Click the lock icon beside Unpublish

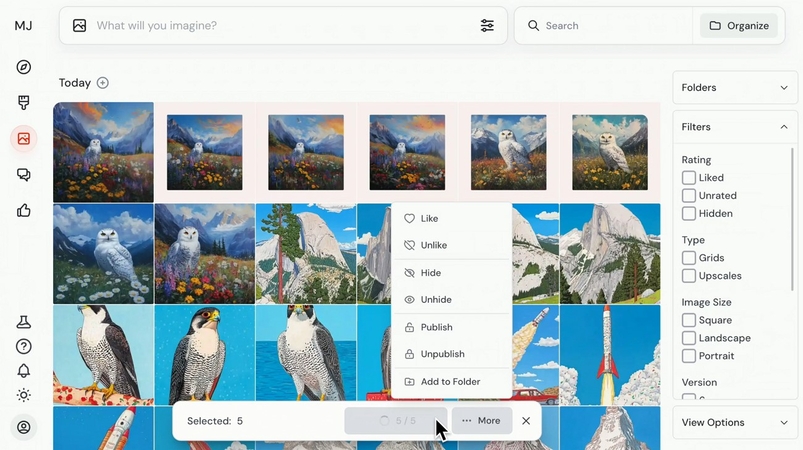pos(409,354)
